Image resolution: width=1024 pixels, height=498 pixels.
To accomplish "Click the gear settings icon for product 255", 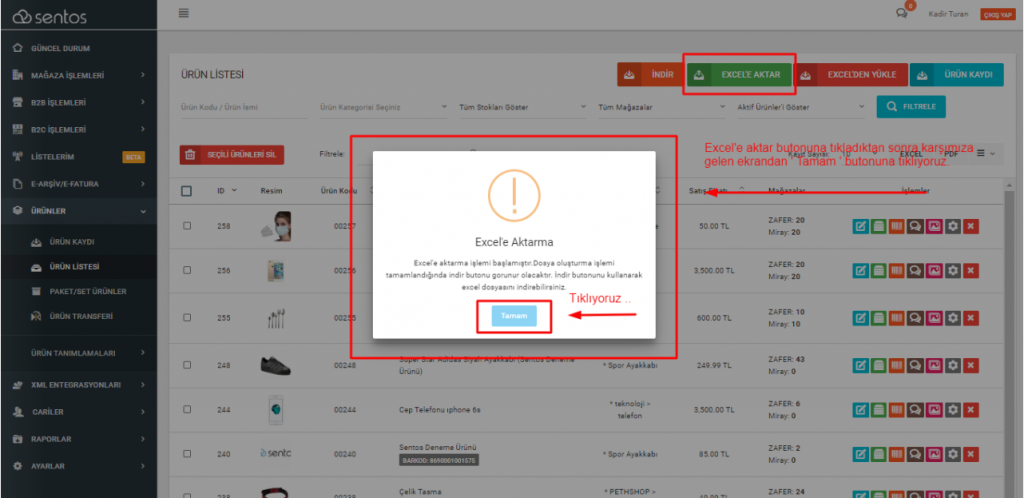I will tap(952, 317).
